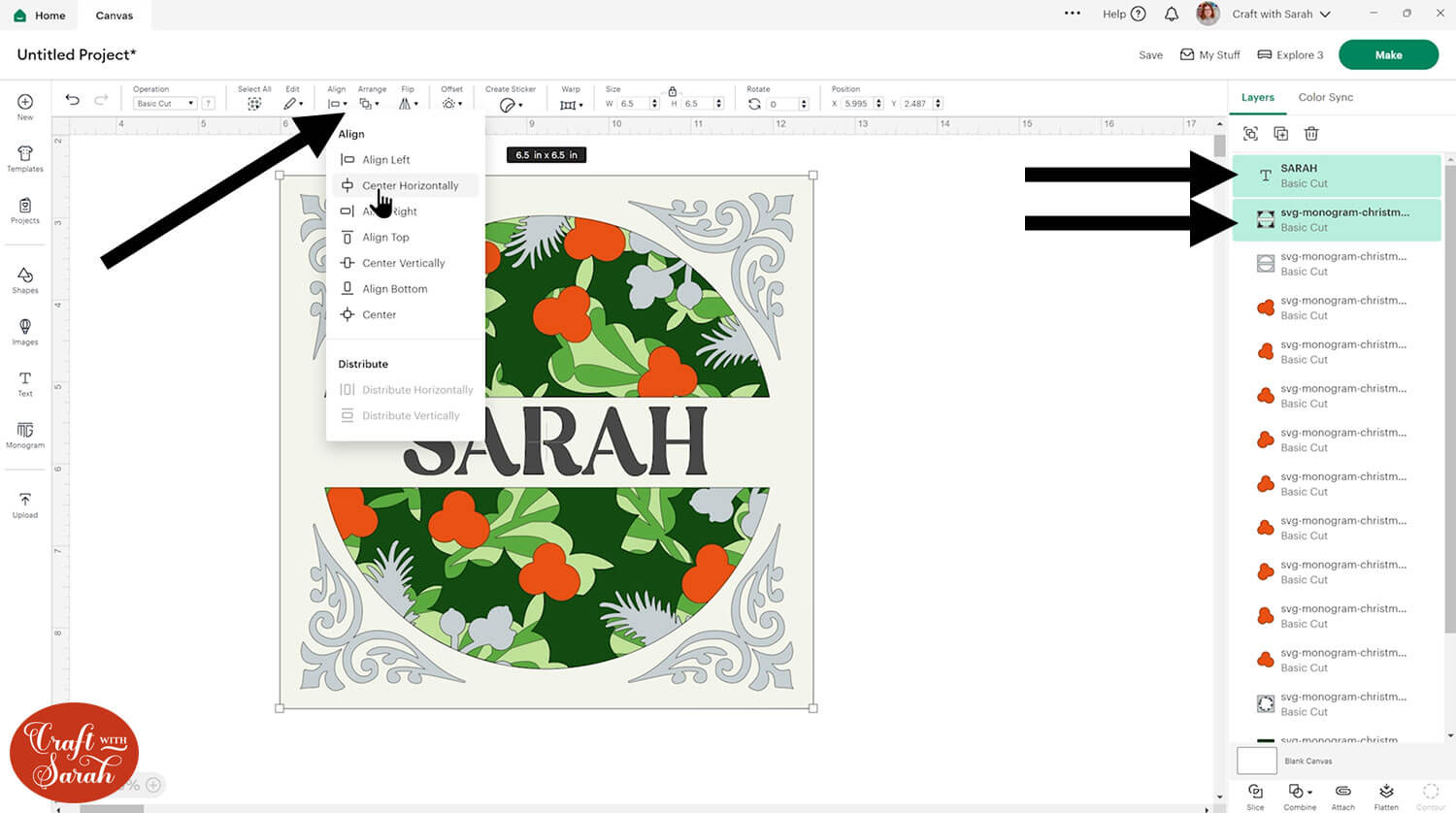Click the notifications bell icon
The height and width of the screenshot is (813, 1456).
(1172, 15)
